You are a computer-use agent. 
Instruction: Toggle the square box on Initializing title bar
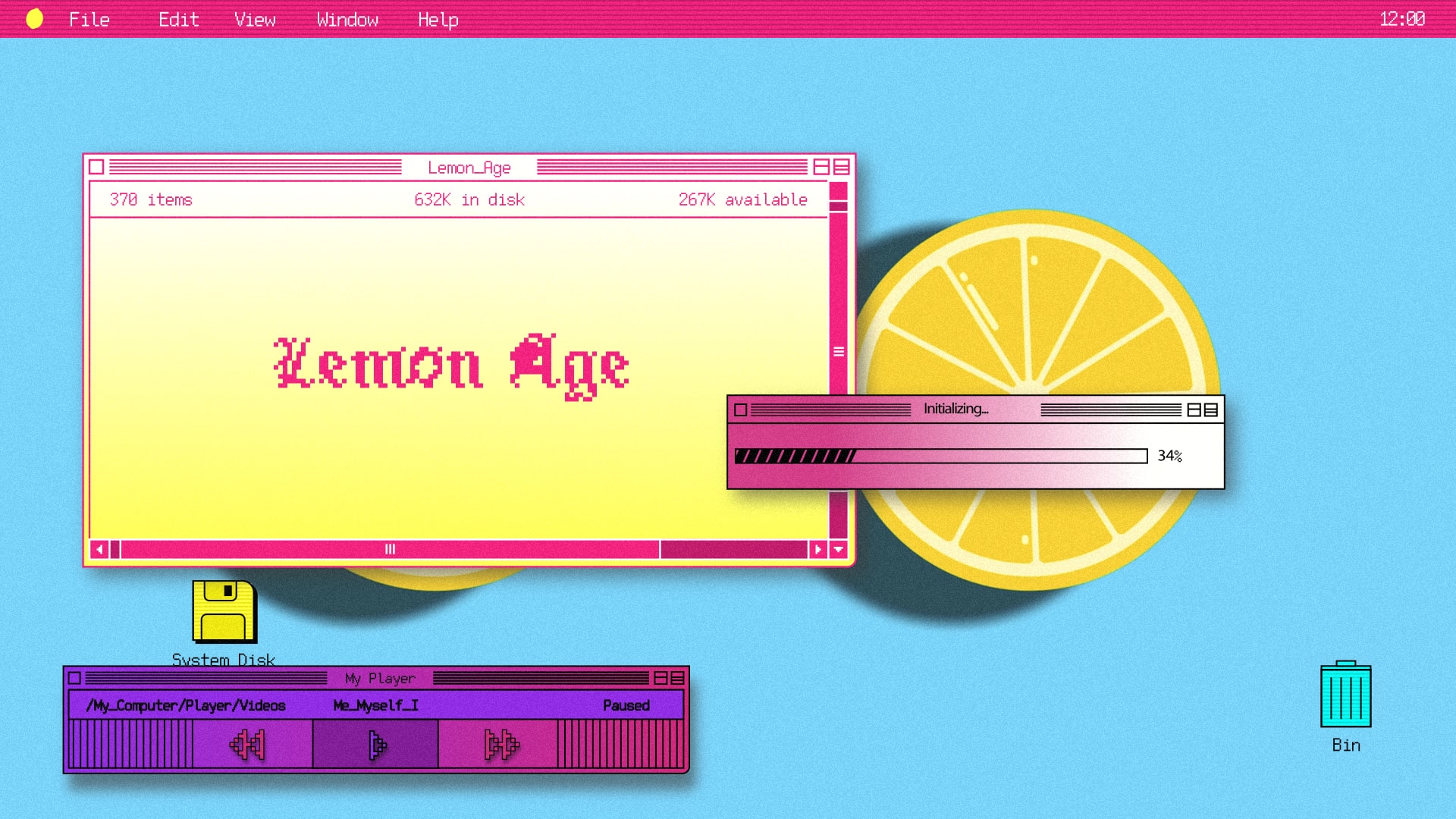coord(741,410)
